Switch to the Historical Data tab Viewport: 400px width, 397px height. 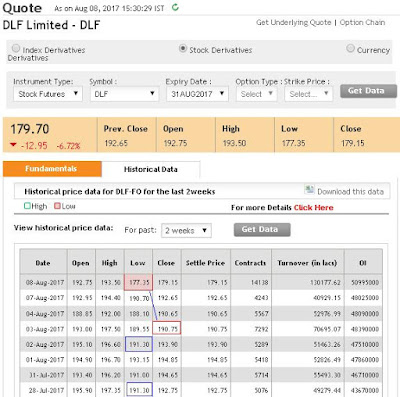(151, 169)
